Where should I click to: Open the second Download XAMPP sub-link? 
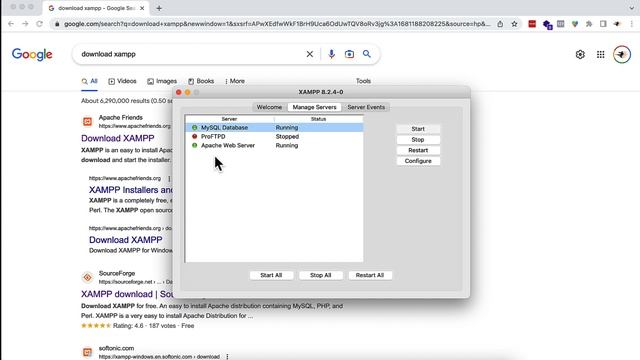tap(126, 240)
